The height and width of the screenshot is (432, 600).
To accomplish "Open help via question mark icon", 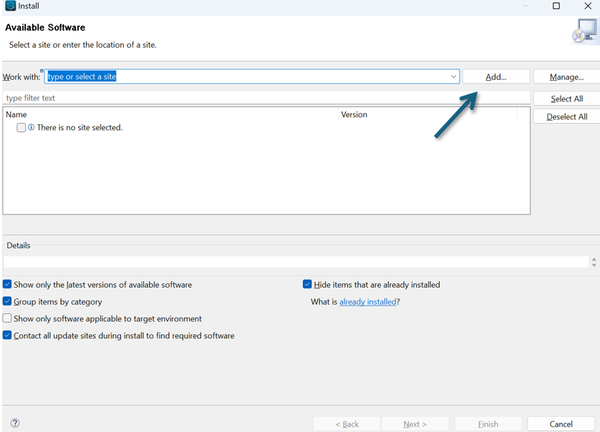I will coord(14,423).
